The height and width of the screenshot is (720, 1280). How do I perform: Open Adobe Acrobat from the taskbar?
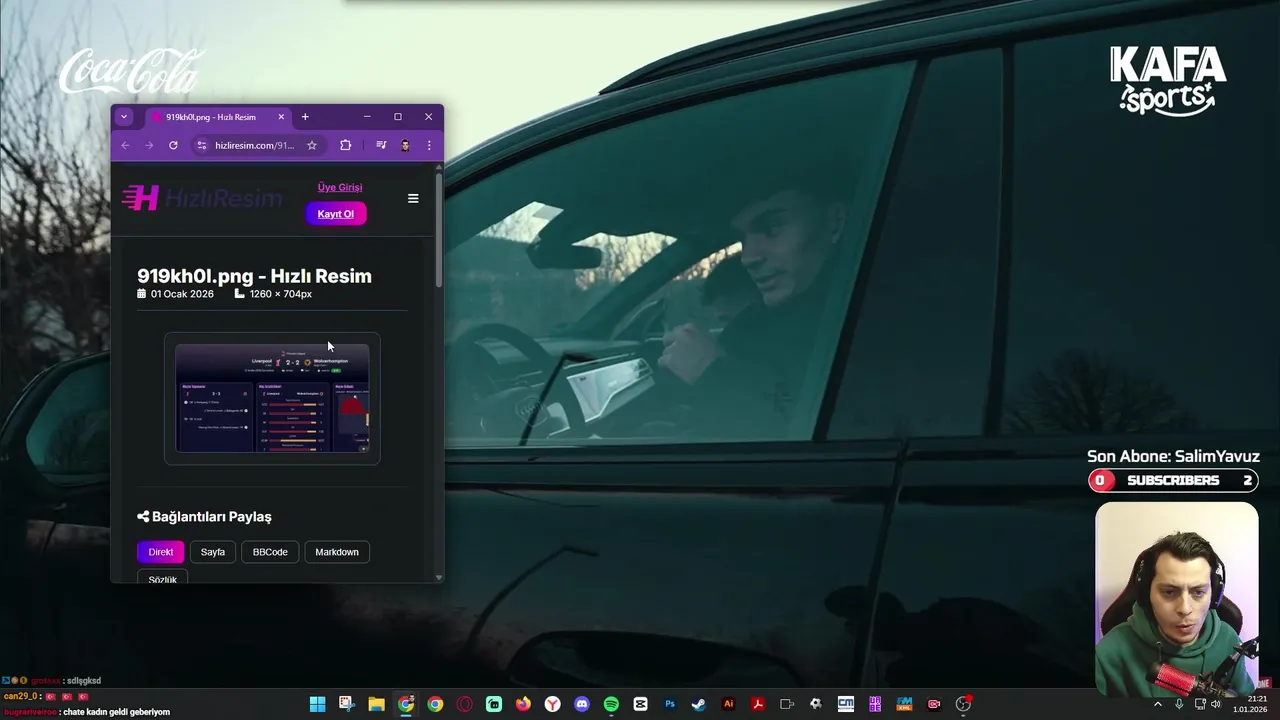[758, 704]
